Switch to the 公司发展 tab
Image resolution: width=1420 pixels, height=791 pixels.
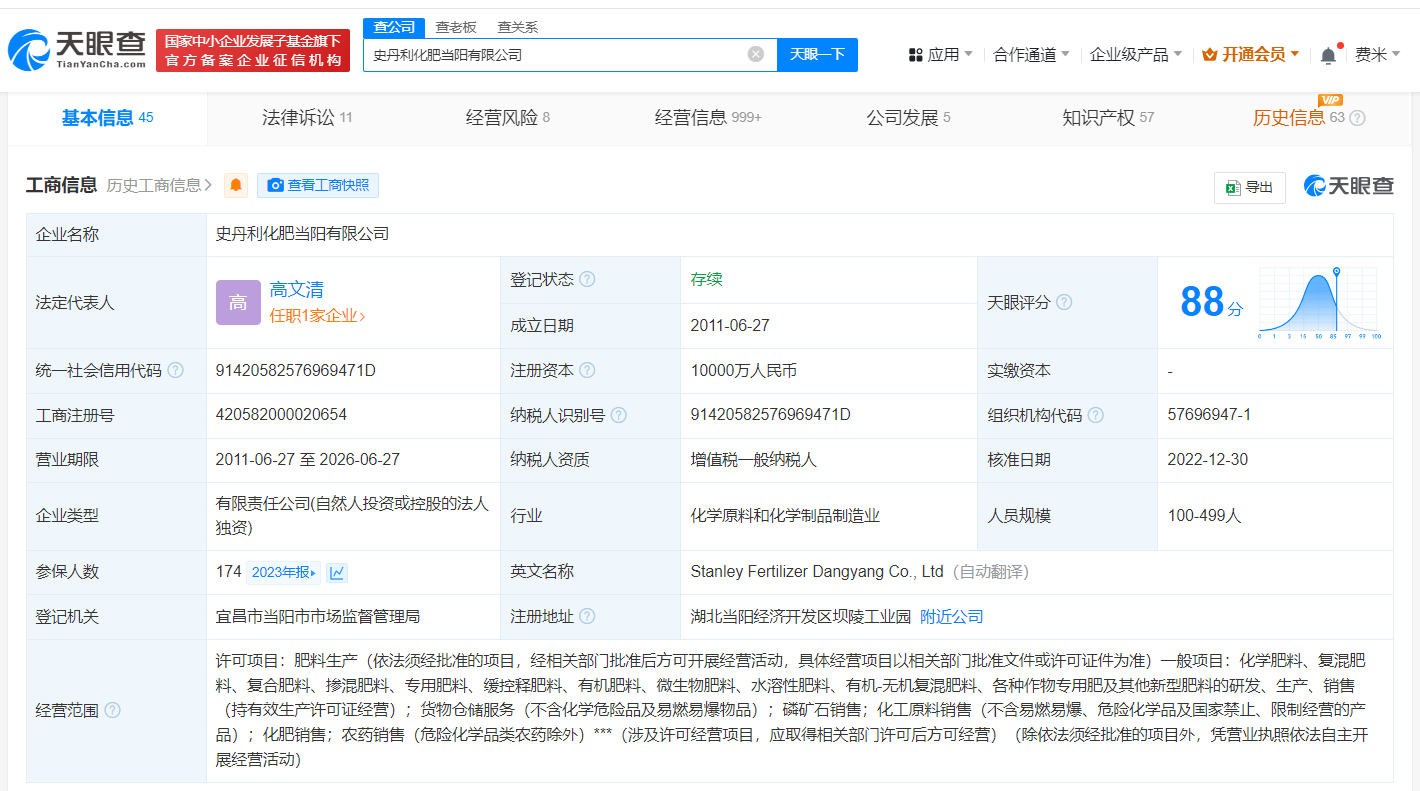908,118
